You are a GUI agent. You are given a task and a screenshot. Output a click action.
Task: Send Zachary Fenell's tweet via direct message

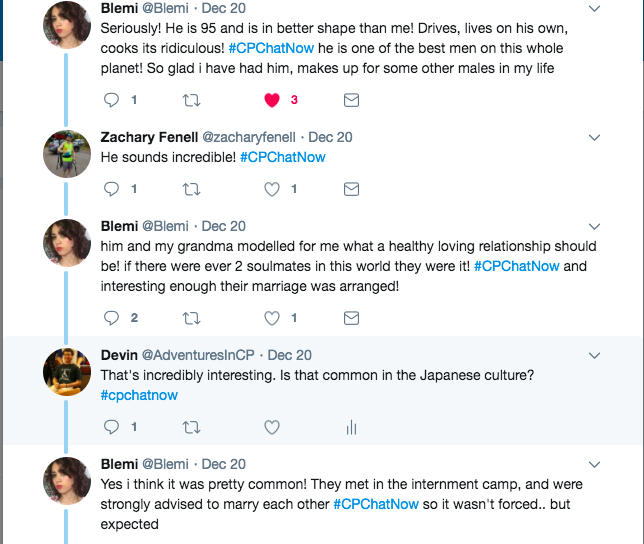[x=351, y=189]
